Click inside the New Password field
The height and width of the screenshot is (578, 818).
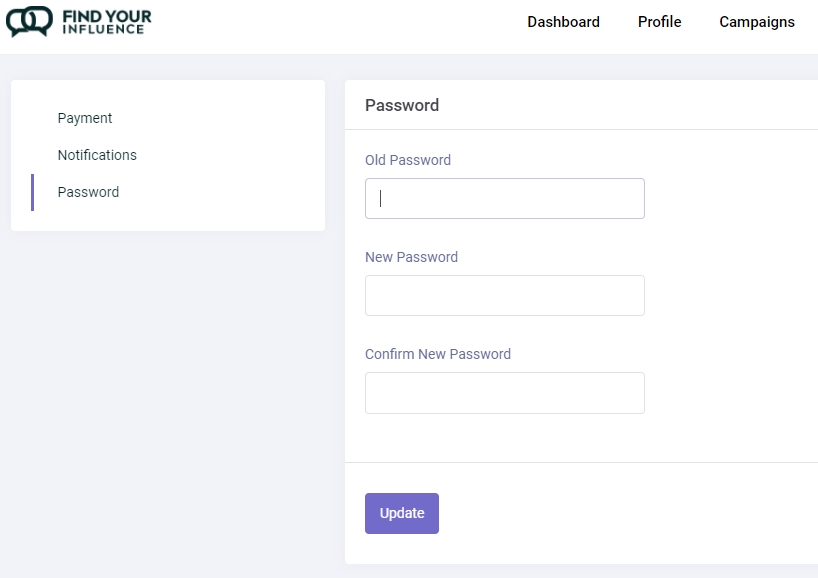click(504, 295)
